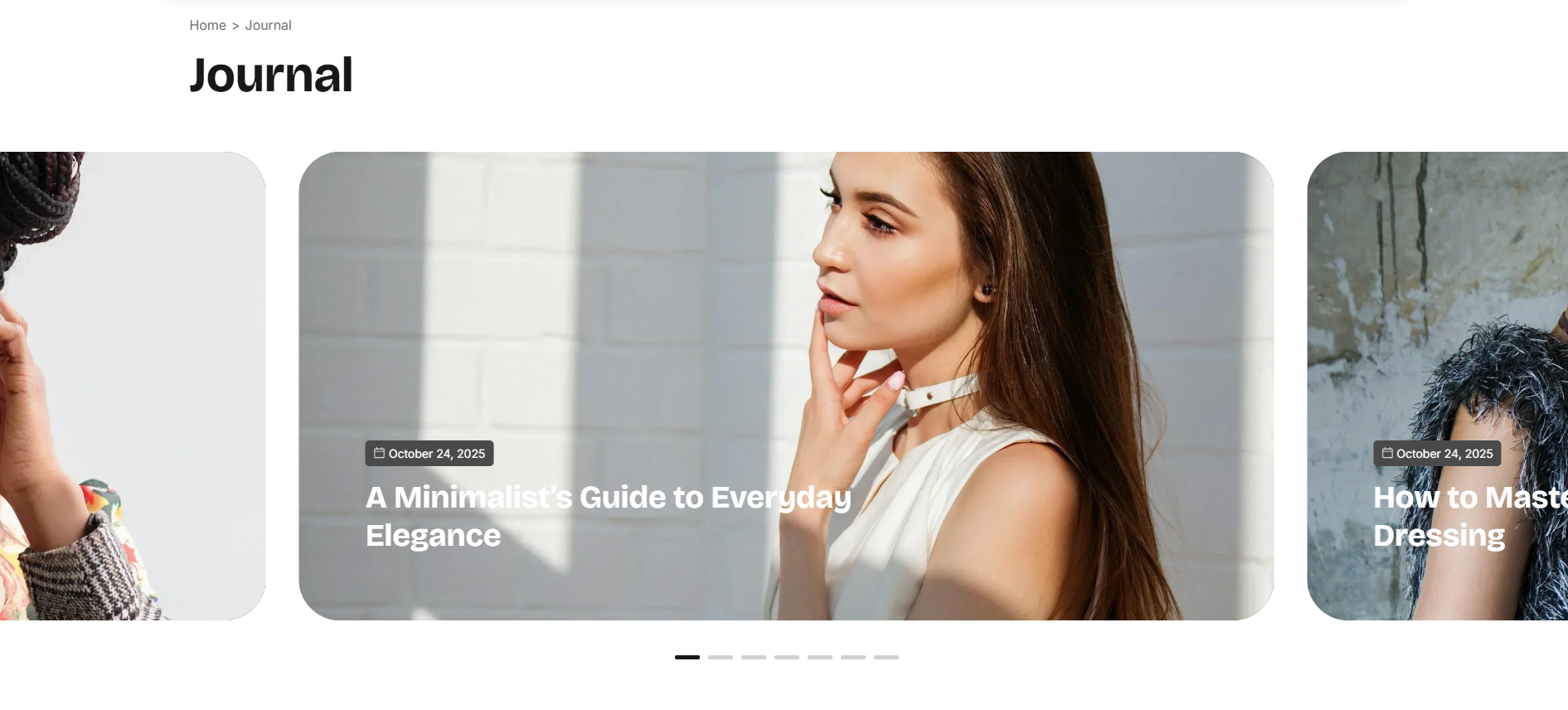Select the Journal breadcrumb item
Screen dimensions: 1568x710
[268, 25]
